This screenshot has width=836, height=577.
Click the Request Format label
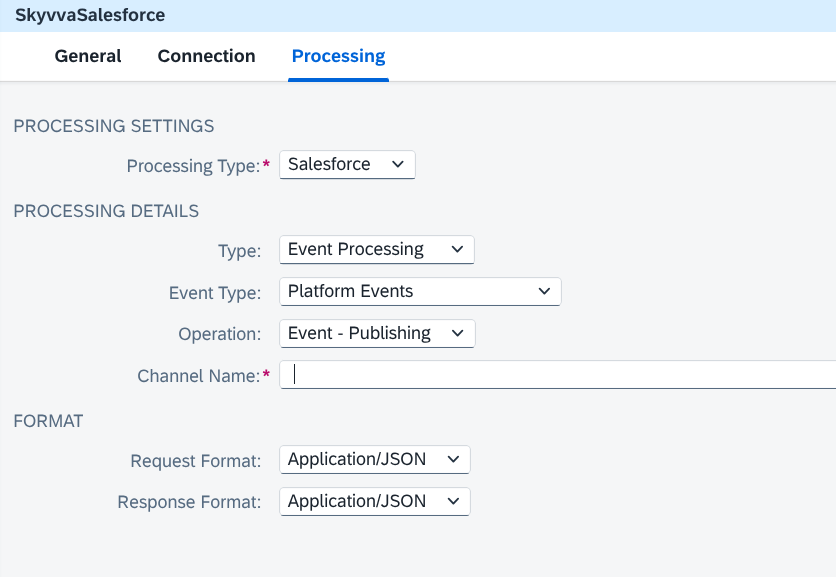pyautogui.click(x=196, y=461)
